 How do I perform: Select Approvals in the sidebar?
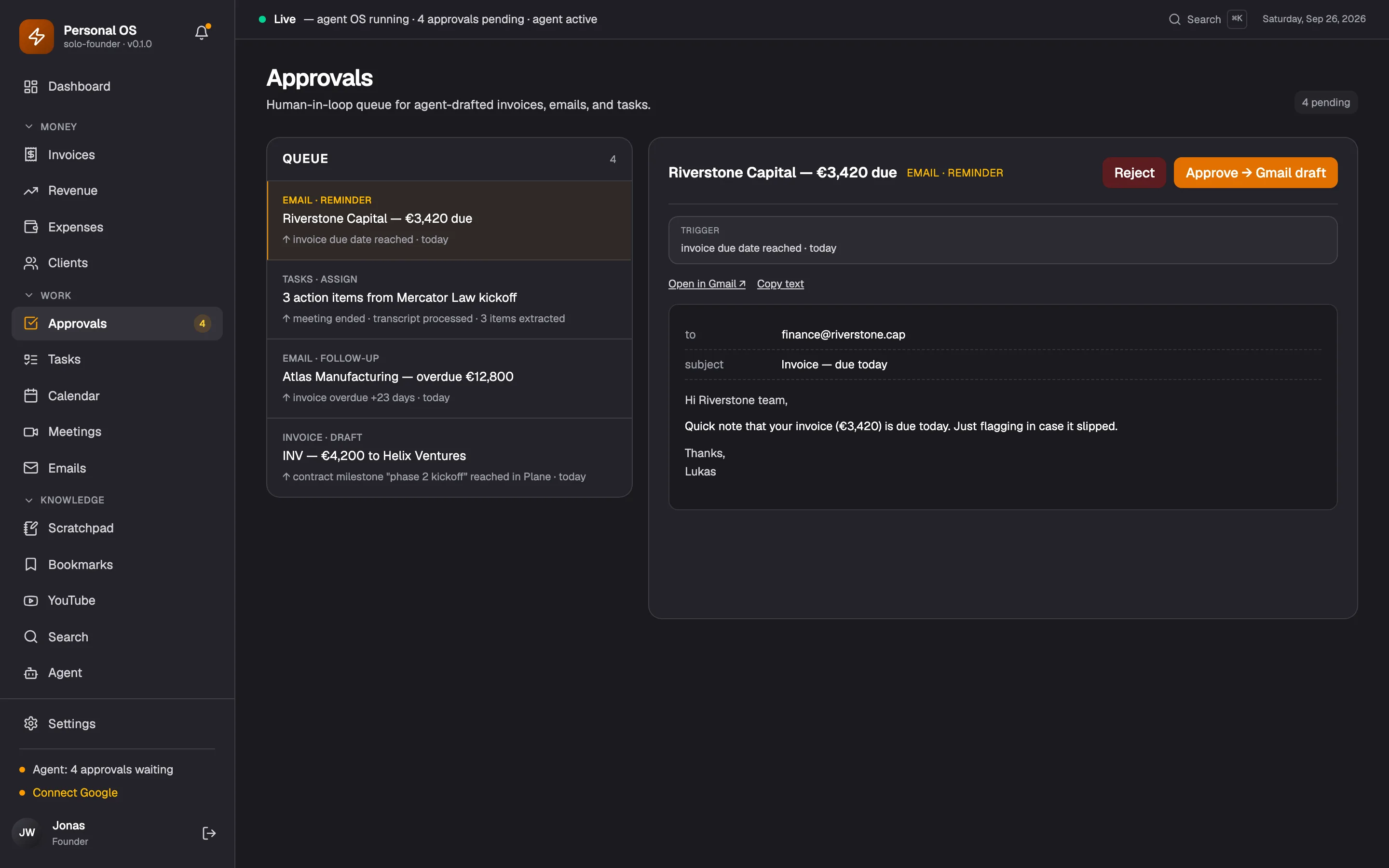pos(117,323)
